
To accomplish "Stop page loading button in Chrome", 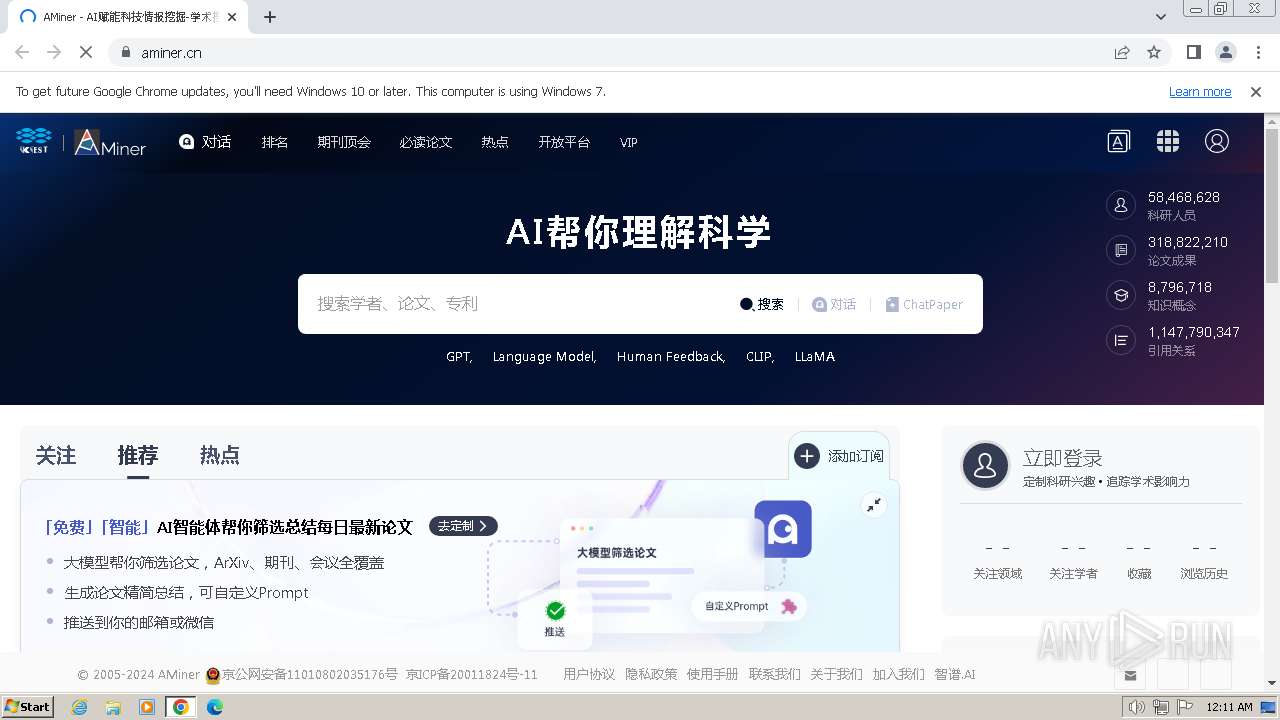I will click(x=86, y=52).
